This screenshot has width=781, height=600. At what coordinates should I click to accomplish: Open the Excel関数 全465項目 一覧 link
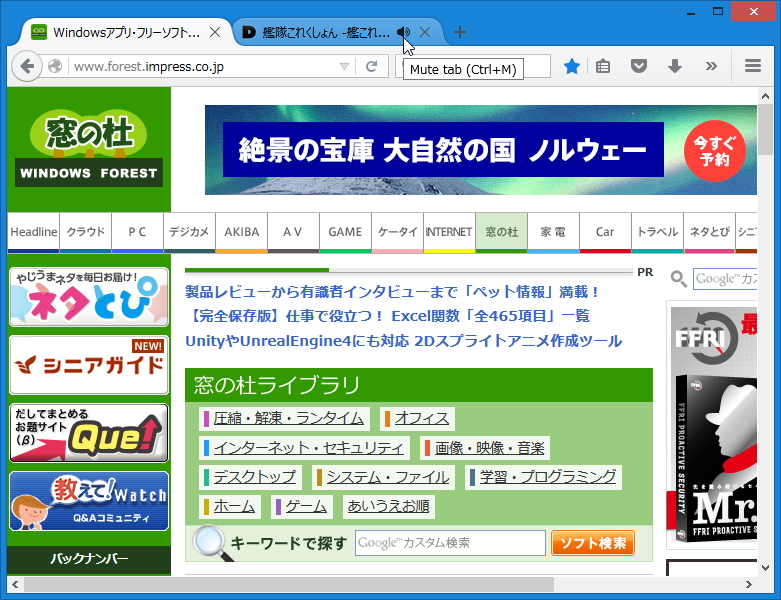(x=388, y=316)
